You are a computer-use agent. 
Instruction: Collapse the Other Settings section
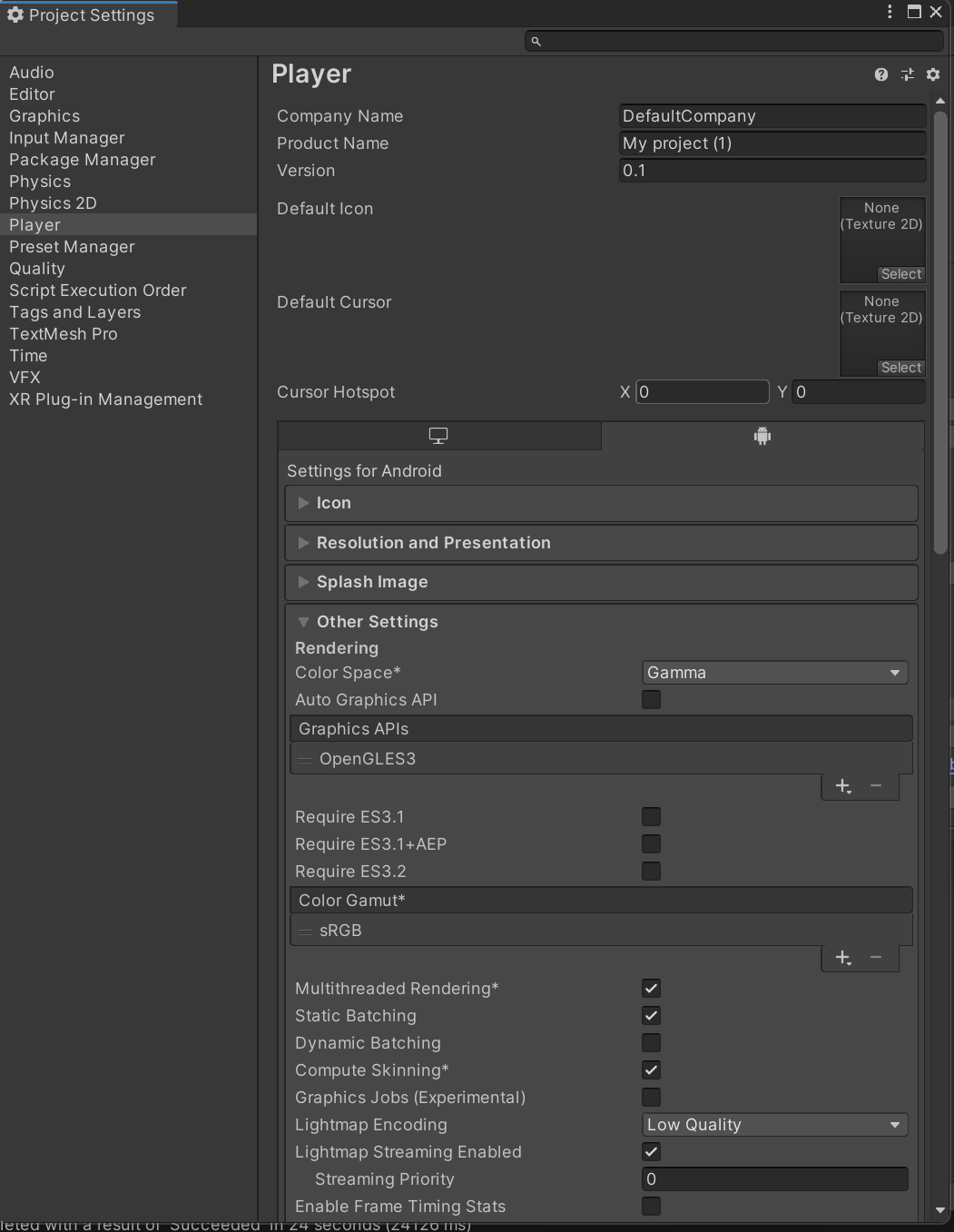point(601,622)
